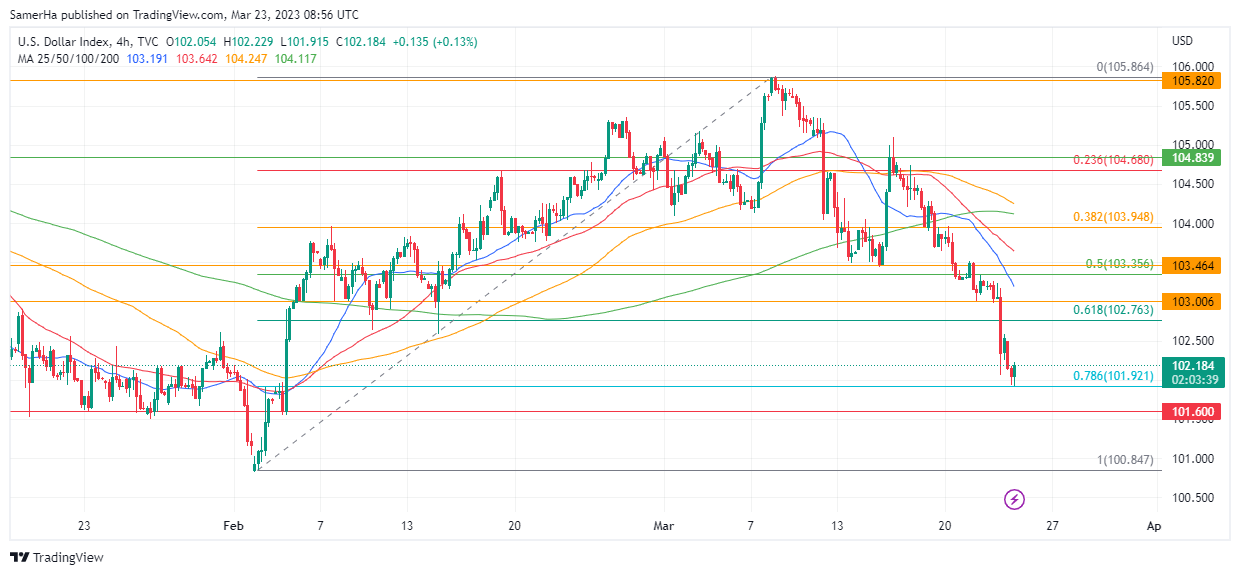Screen dimensions: 1240x575
Task: Click the Mar label on time axis
Action: [664, 526]
